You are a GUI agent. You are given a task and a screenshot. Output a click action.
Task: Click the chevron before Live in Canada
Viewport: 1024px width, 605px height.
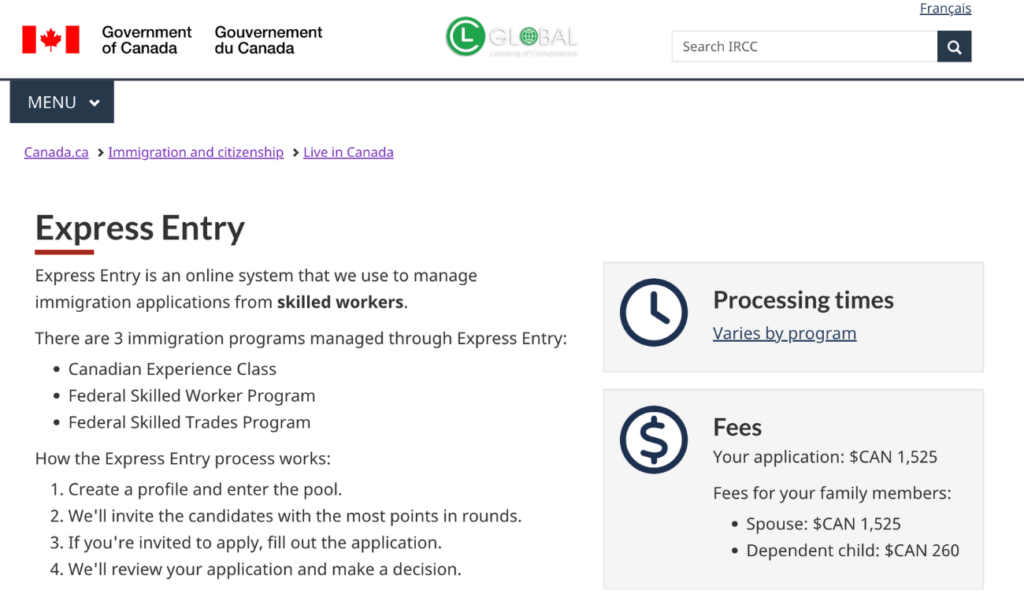click(x=295, y=153)
